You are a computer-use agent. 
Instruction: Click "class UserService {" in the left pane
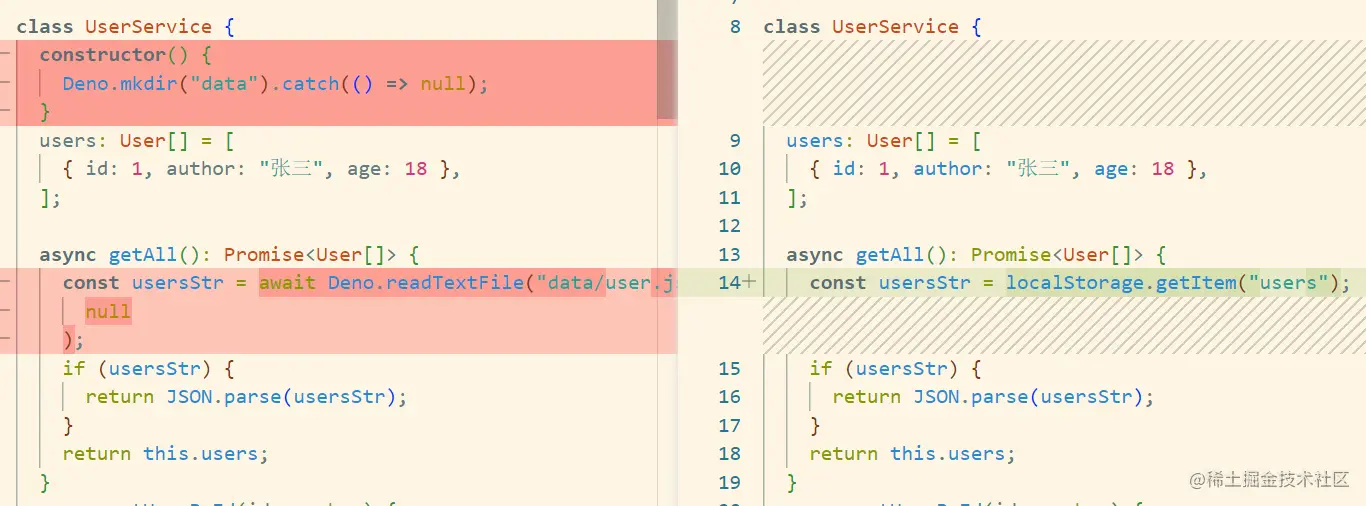click(126, 27)
